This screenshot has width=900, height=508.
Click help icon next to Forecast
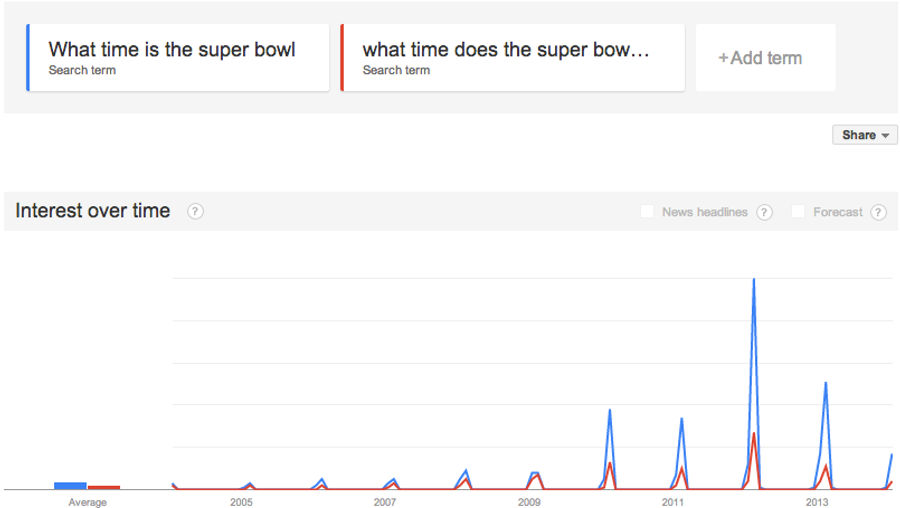point(878,212)
